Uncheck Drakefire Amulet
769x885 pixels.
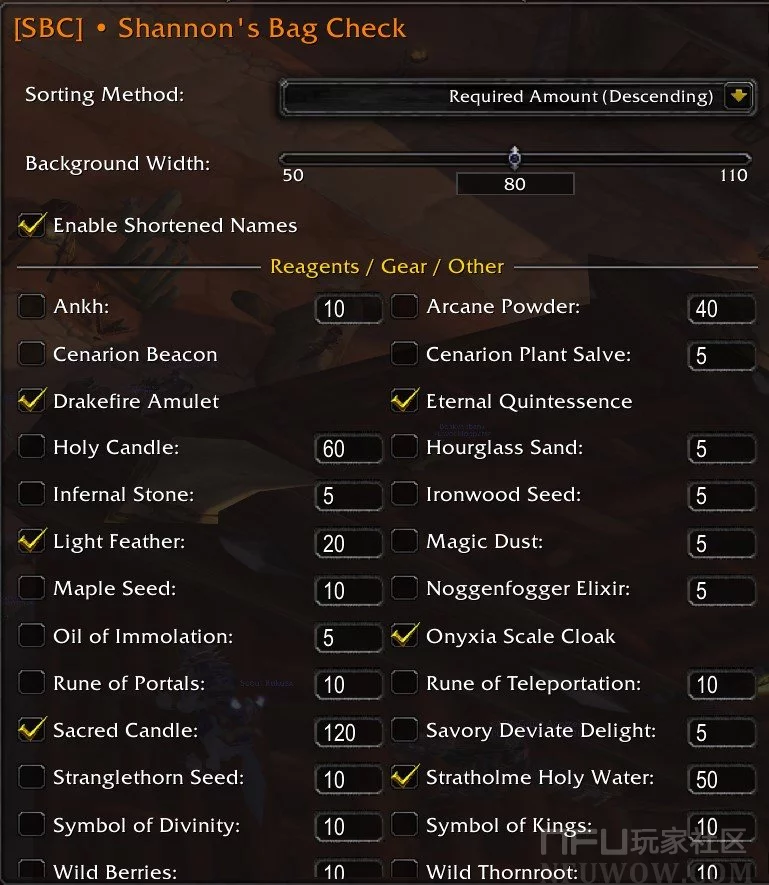[x=32, y=401]
